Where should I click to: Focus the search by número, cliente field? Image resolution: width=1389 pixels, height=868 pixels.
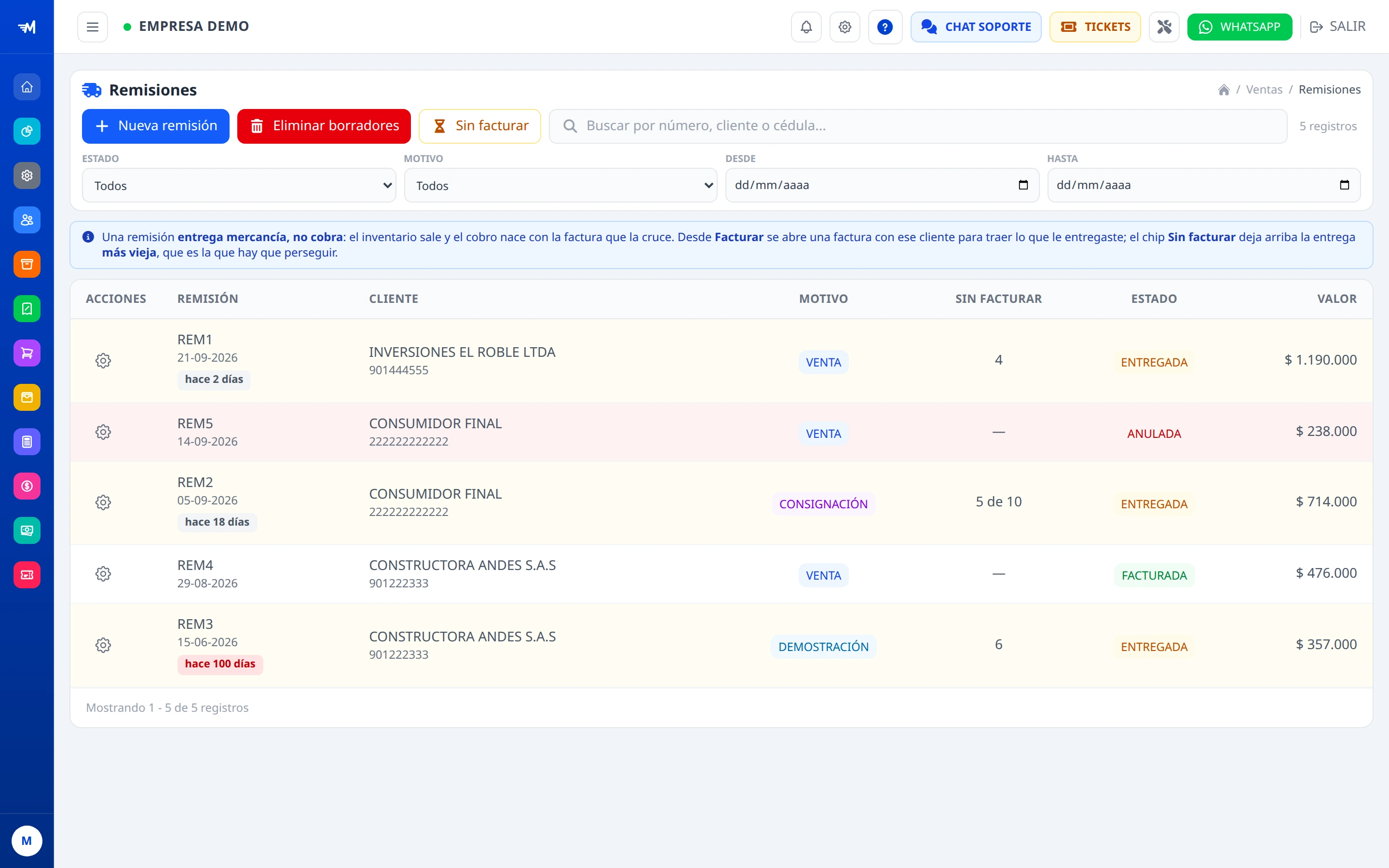[x=918, y=126]
